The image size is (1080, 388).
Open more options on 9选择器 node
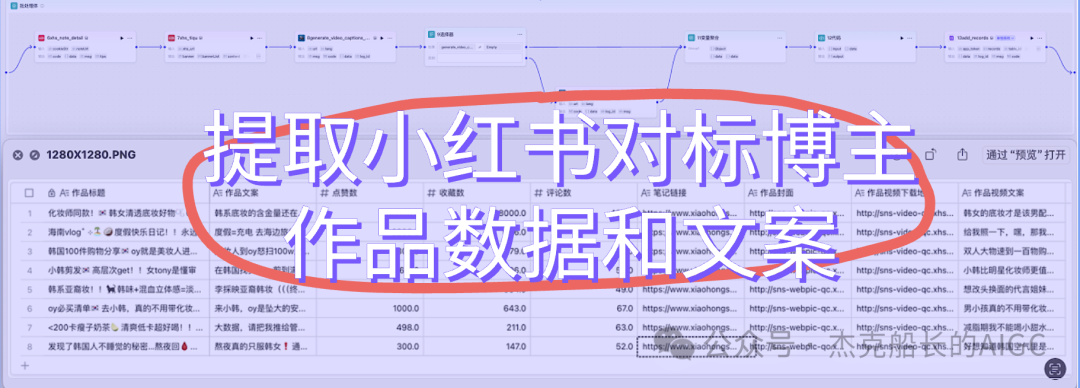[519, 33]
